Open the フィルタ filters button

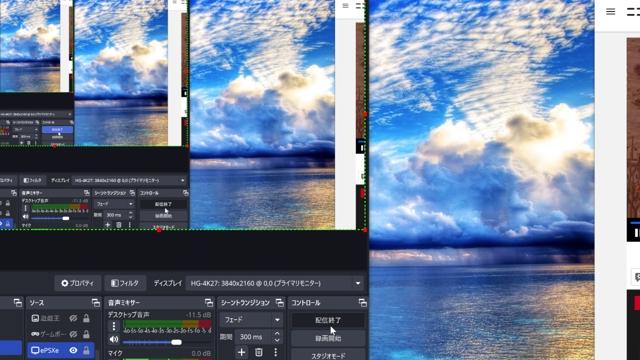pyautogui.click(x=125, y=283)
